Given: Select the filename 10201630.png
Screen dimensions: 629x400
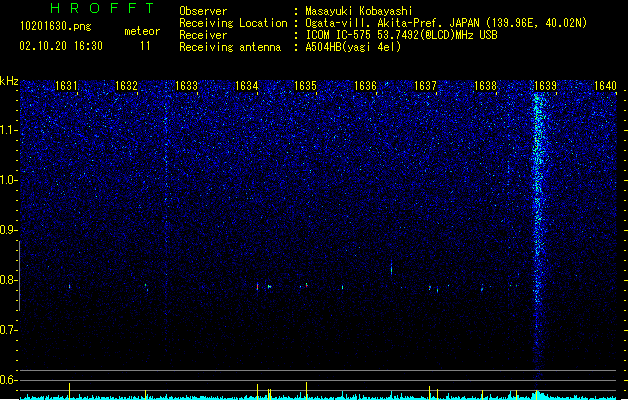Looking at the screenshot, I should tap(55, 26).
